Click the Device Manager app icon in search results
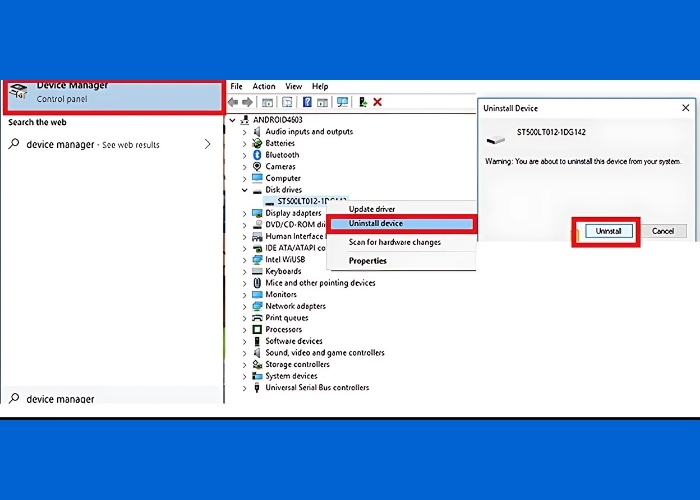700x500 pixels. (x=18, y=93)
